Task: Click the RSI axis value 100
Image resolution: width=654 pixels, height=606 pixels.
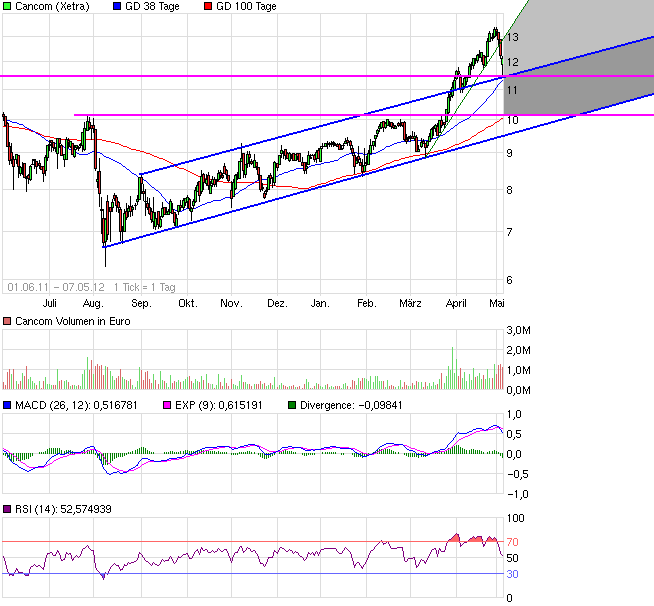Action: point(516,518)
